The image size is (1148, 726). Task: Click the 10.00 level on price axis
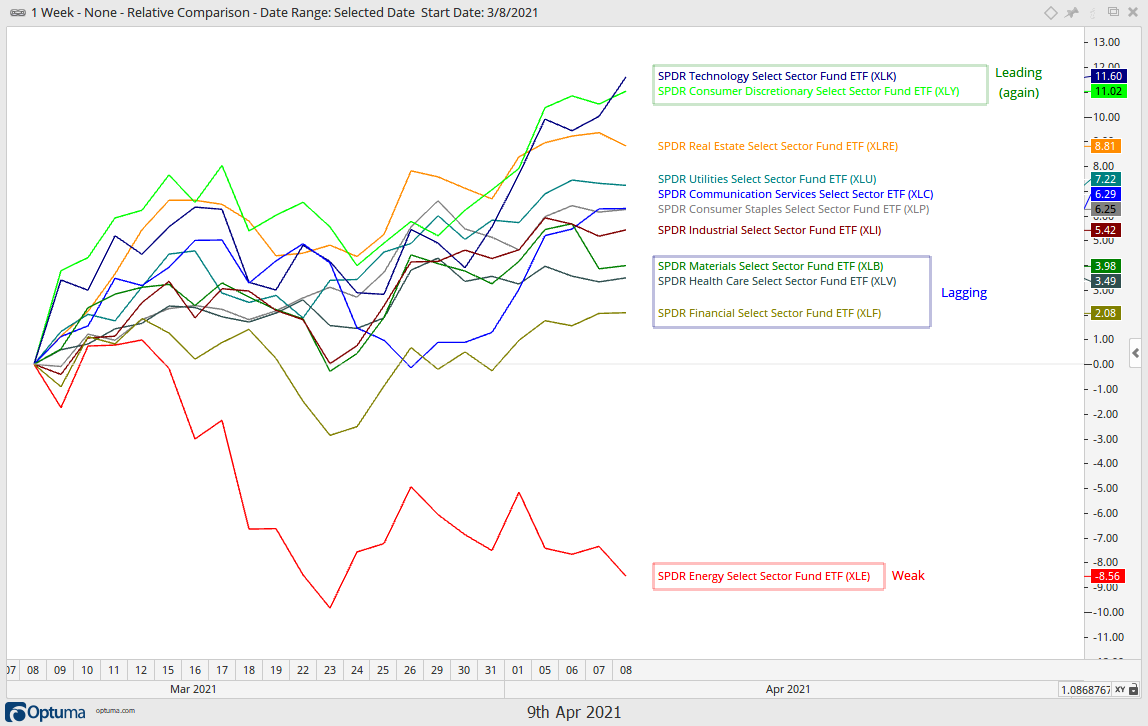(1106, 117)
